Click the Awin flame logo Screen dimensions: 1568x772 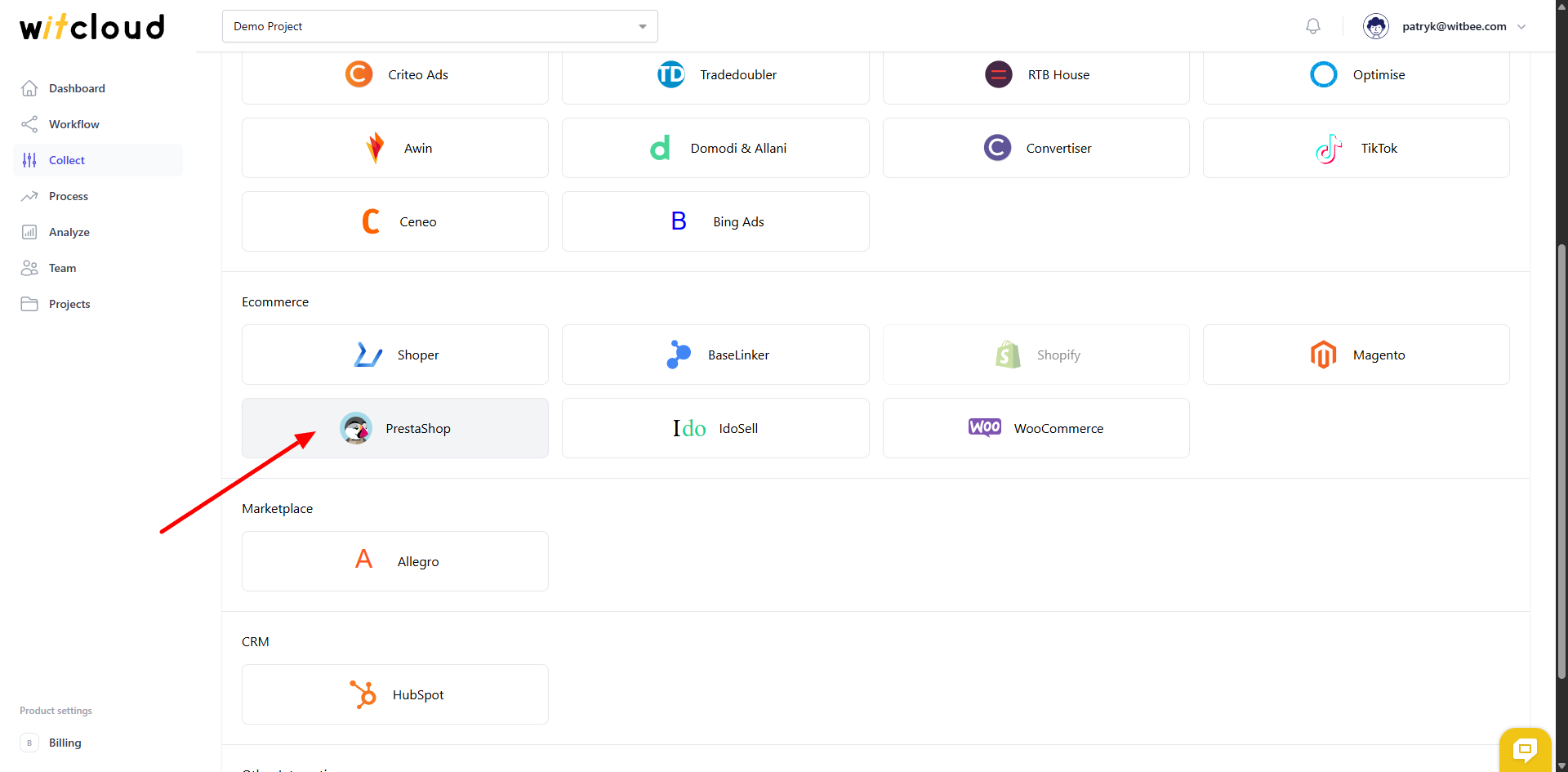pos(375,148)
